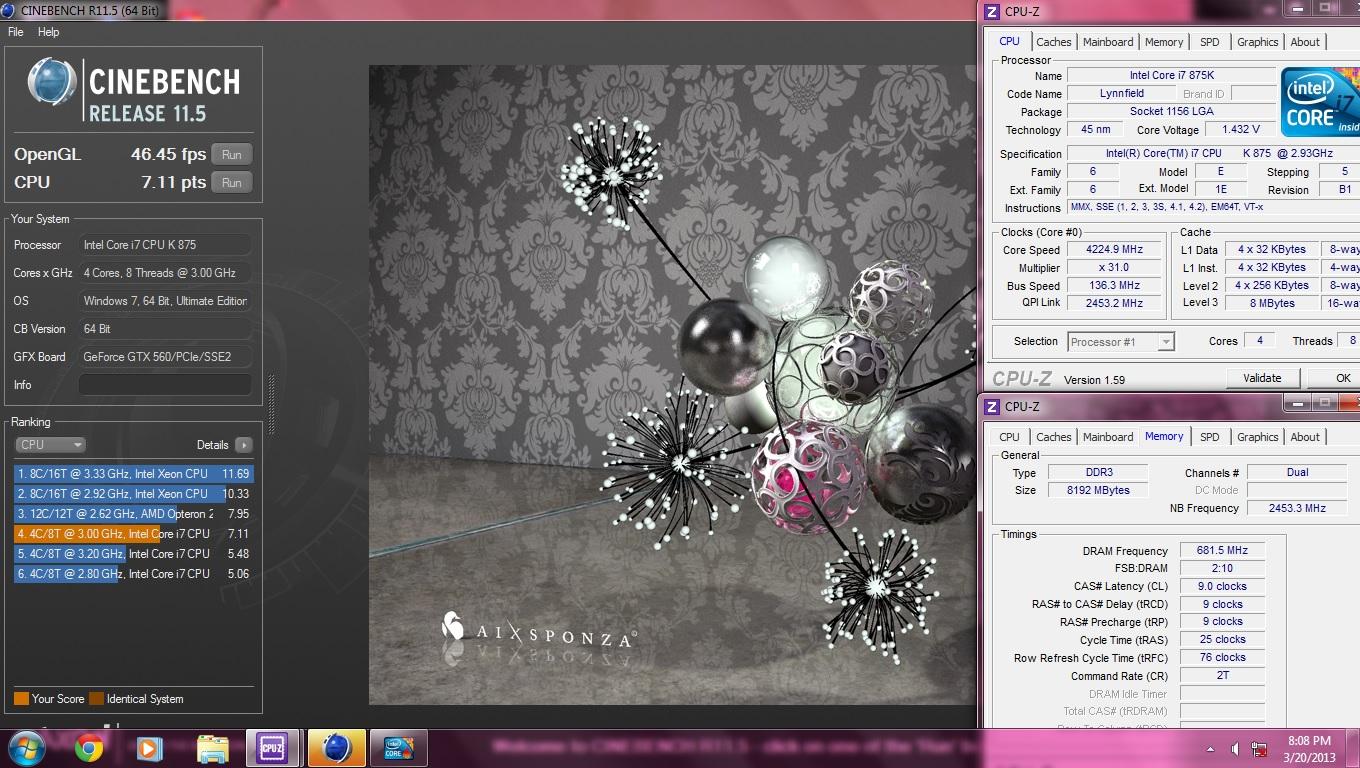The width and height of the screenshot is (1360, 768).
Task: Open the Mainboard tab in lower CPU-Z window
Action: point(1108,437)
